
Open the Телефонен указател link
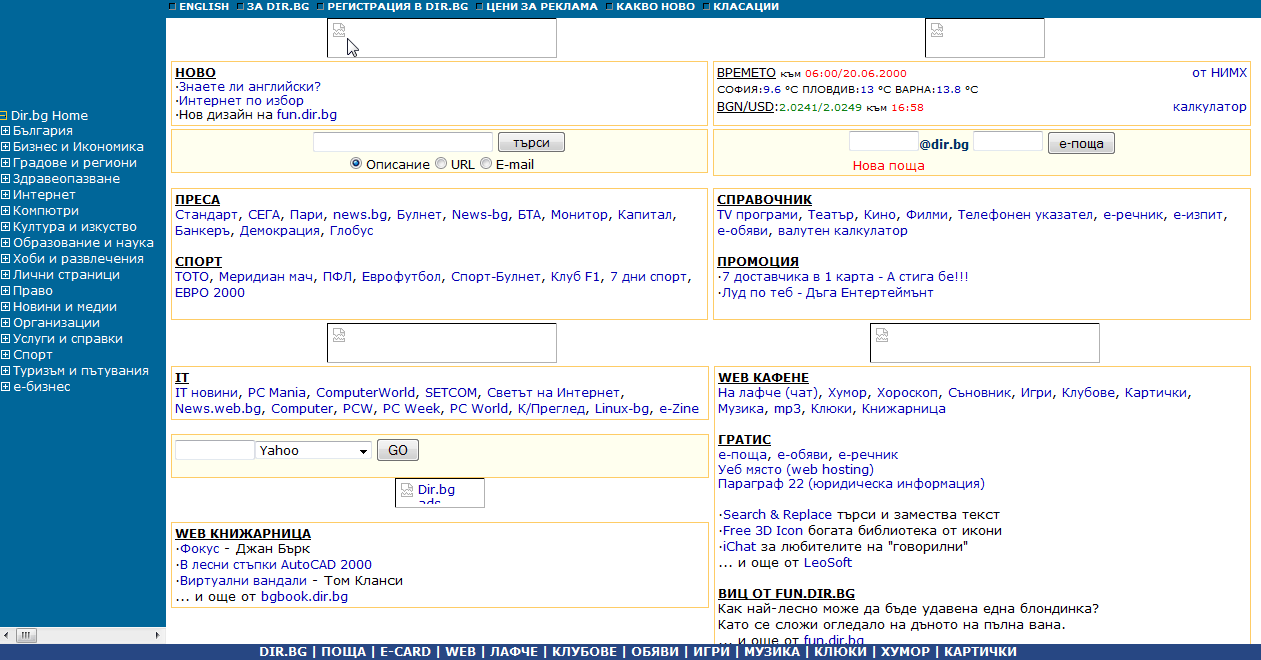(1026, 215)
